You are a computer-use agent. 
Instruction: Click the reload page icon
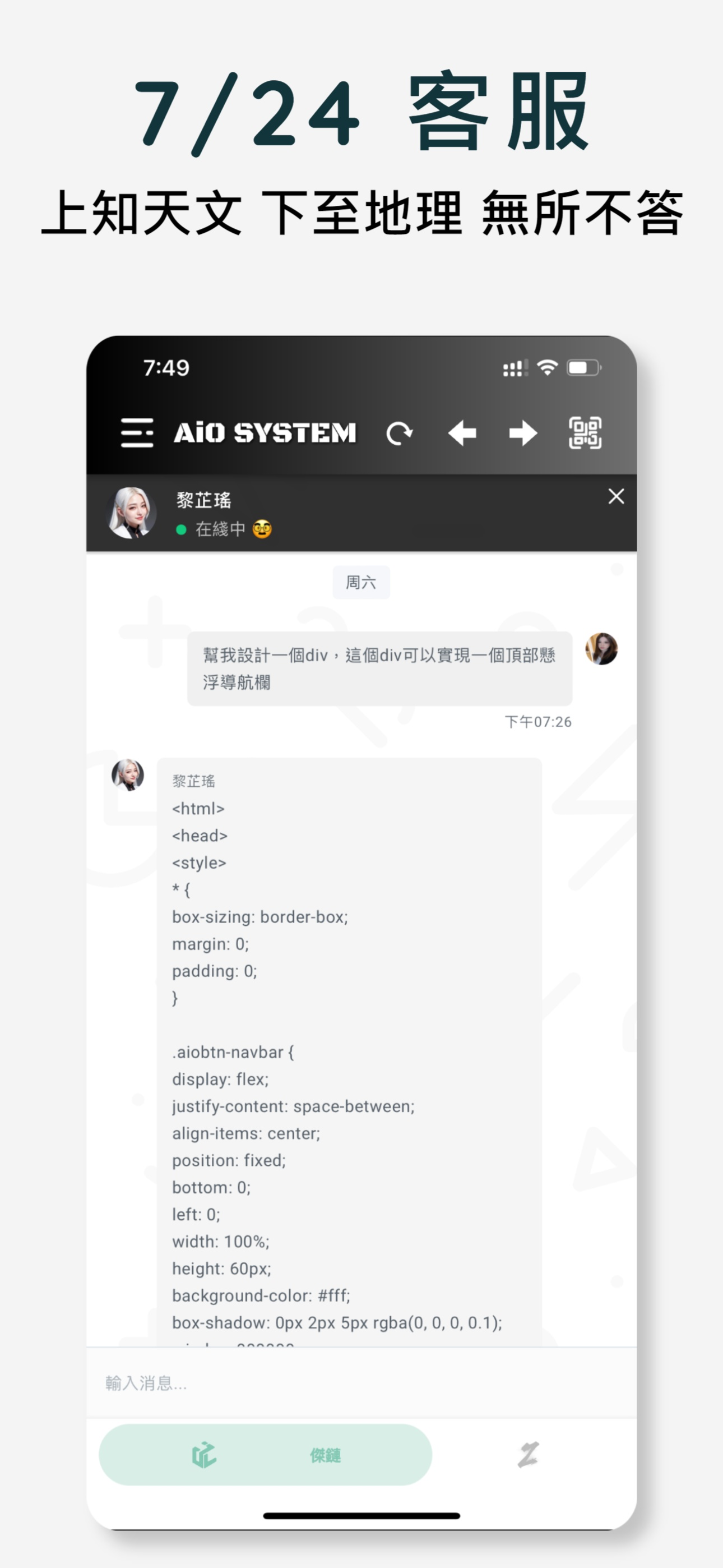coord(399,433)
